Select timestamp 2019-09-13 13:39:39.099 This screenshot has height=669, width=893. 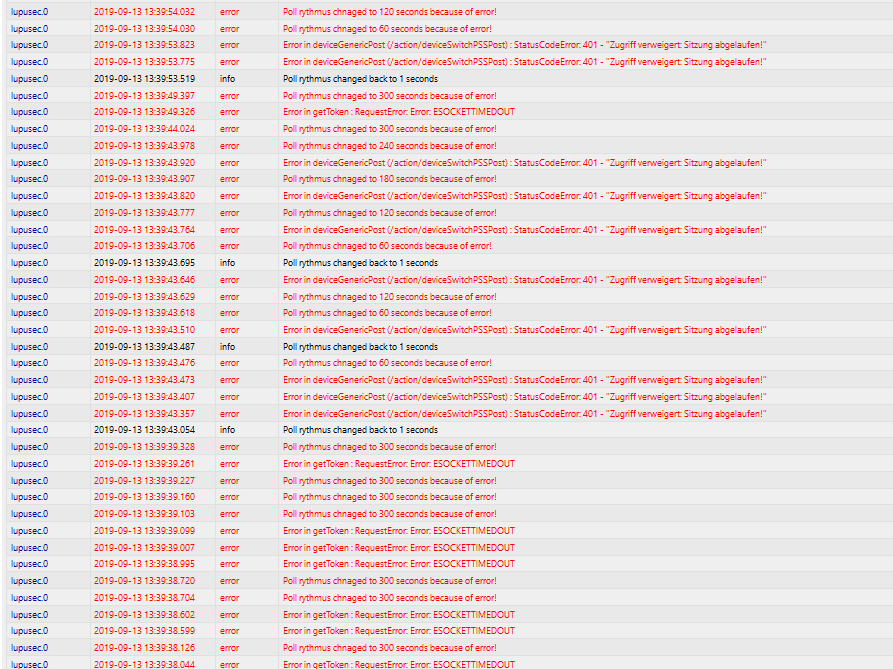click(144, 531)
